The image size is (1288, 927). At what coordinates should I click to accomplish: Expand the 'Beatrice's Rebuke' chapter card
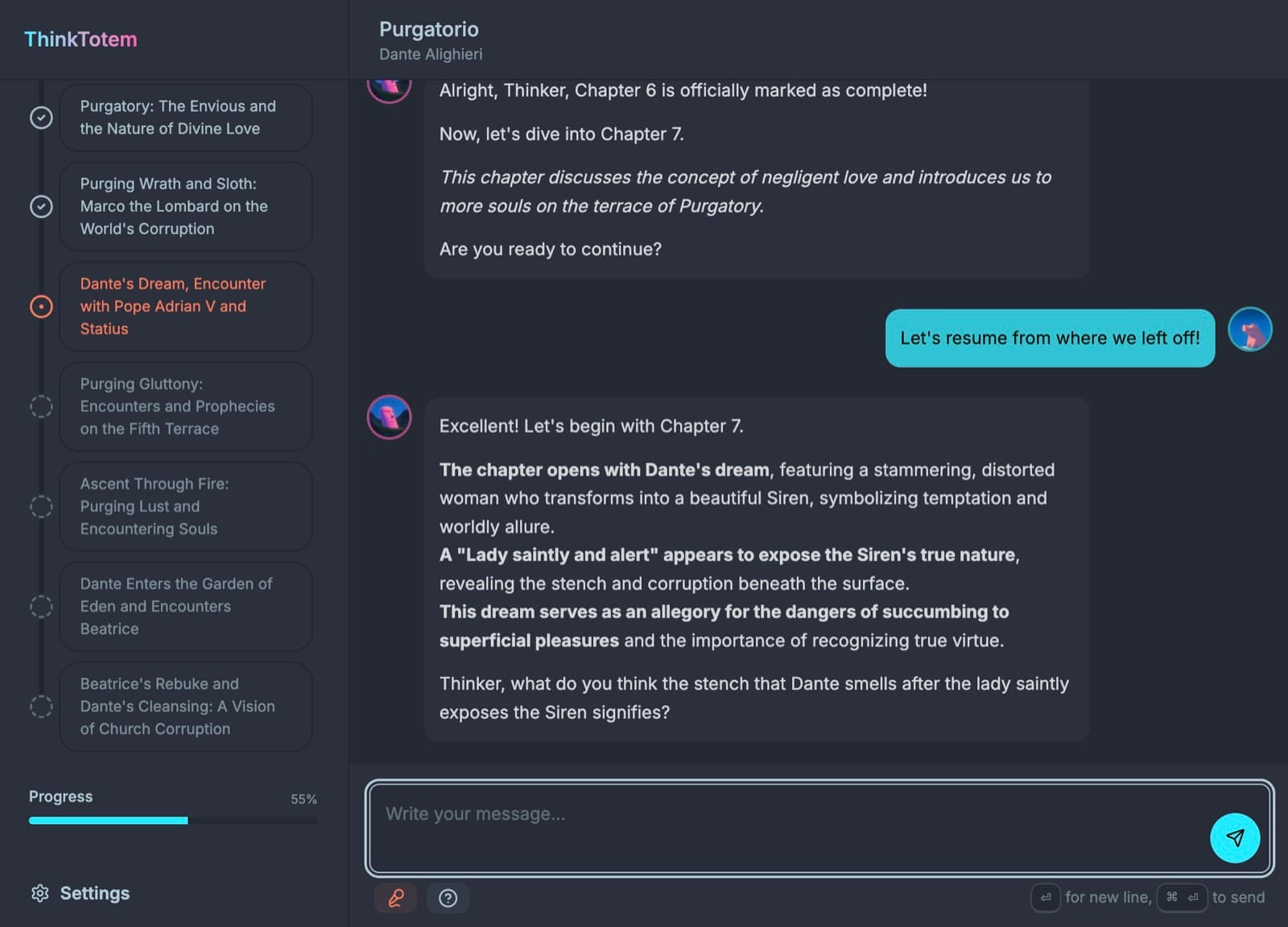point(185,706)
